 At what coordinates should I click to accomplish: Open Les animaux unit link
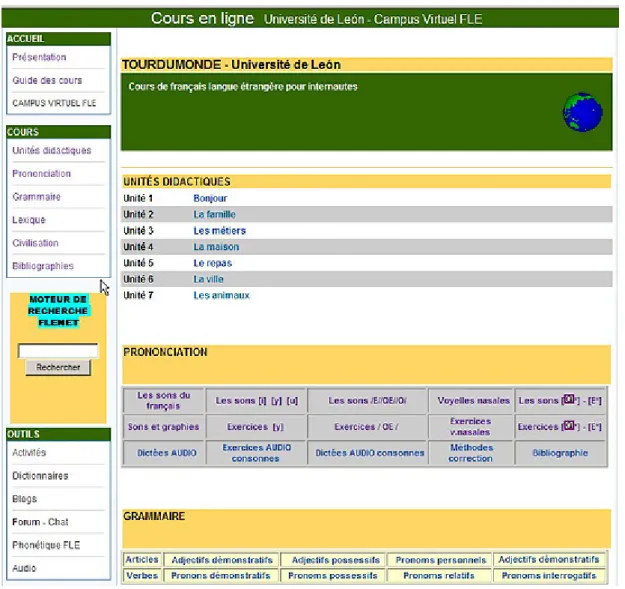tap(221, 295)
